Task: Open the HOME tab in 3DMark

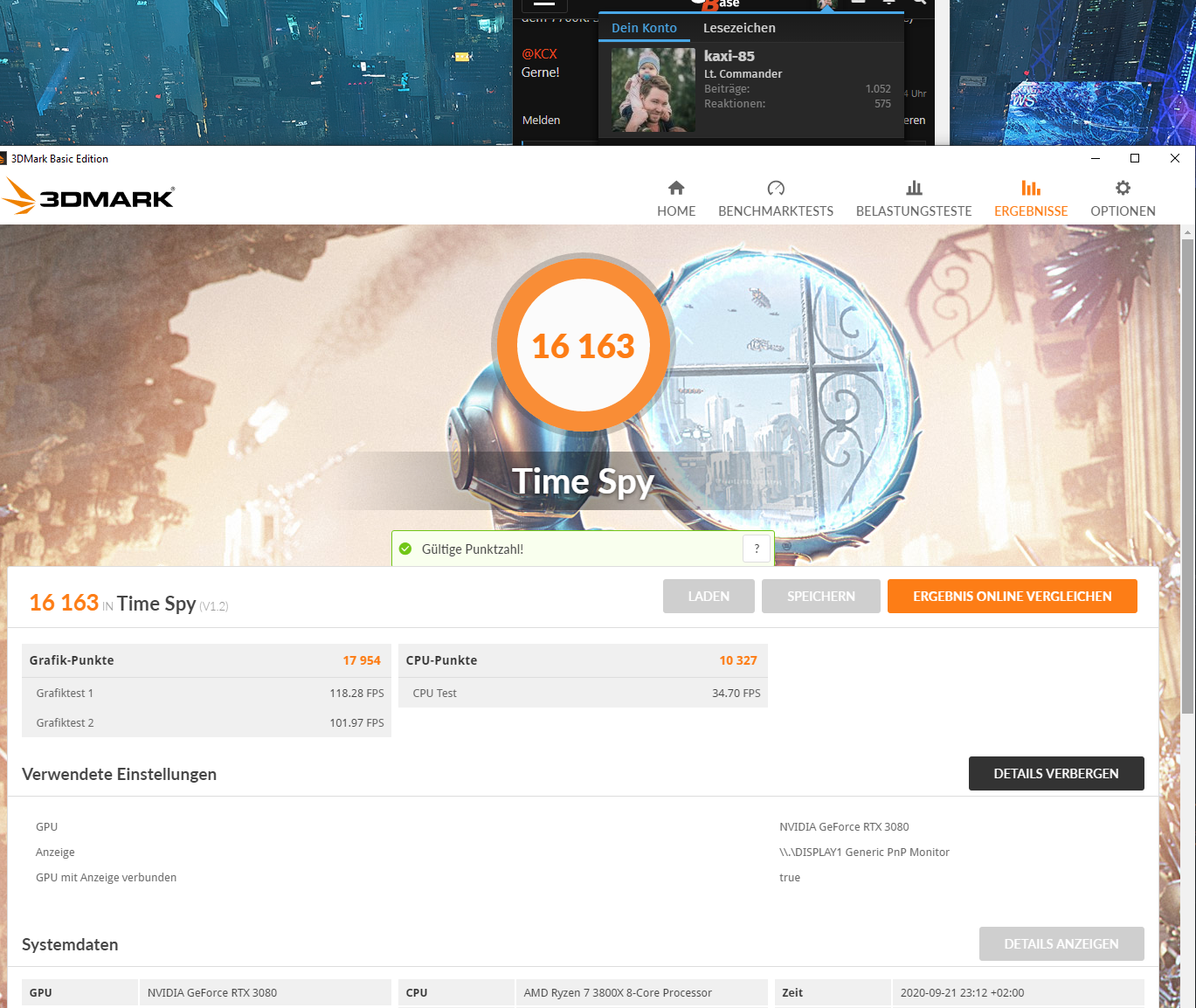Action: pyautogui.click(x=676, y=199)
